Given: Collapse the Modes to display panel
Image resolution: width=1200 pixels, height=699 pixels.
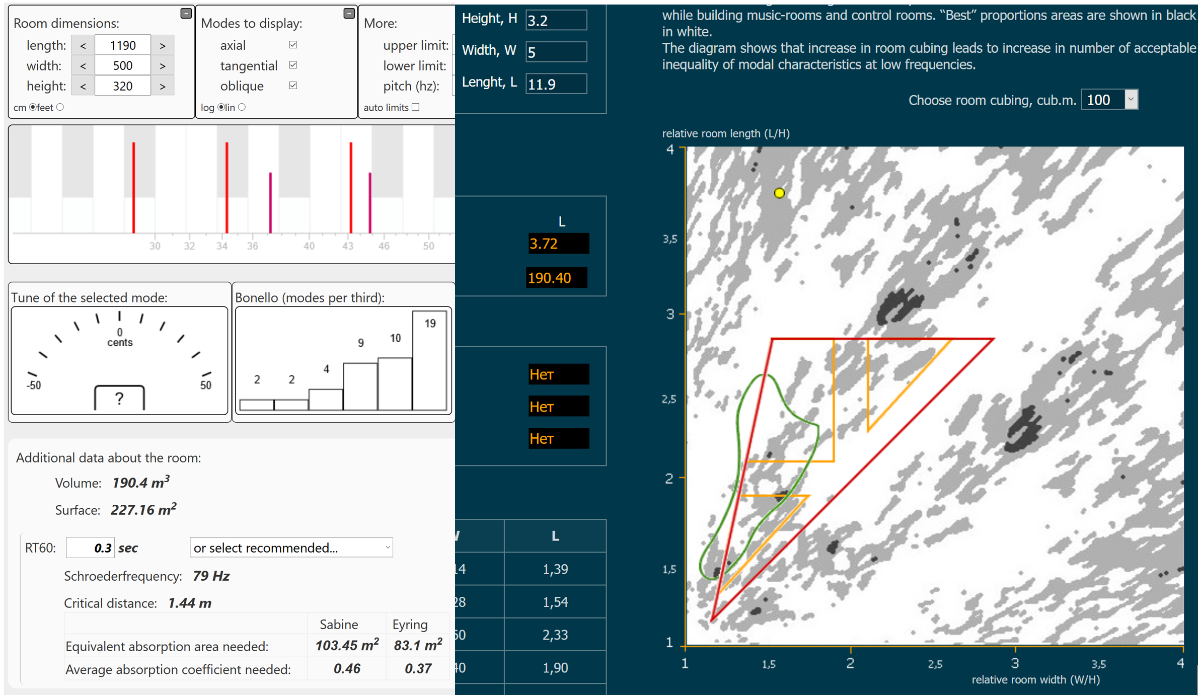Looking at the screenshot, I should (348, 13).
